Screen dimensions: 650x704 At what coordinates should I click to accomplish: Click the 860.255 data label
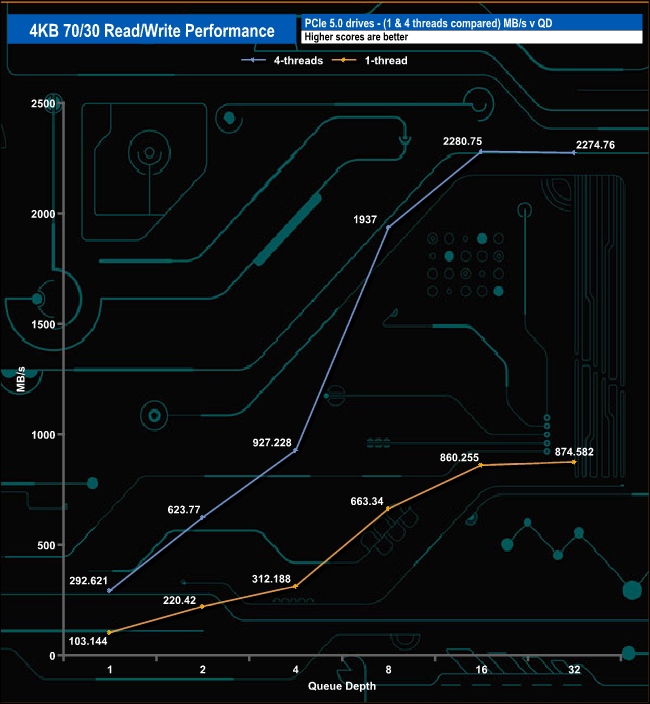coord(459,458)
